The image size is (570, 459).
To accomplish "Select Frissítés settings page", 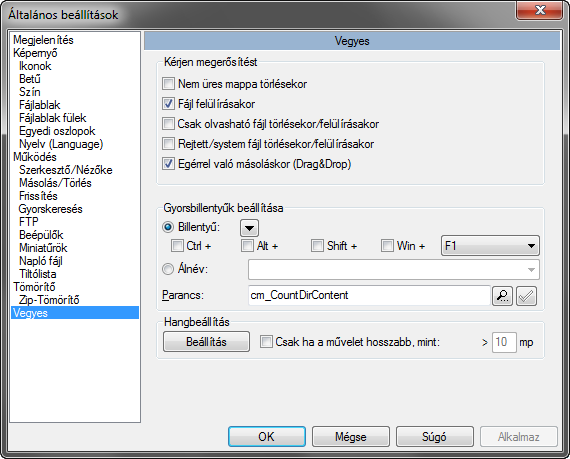I will (38, 196).
